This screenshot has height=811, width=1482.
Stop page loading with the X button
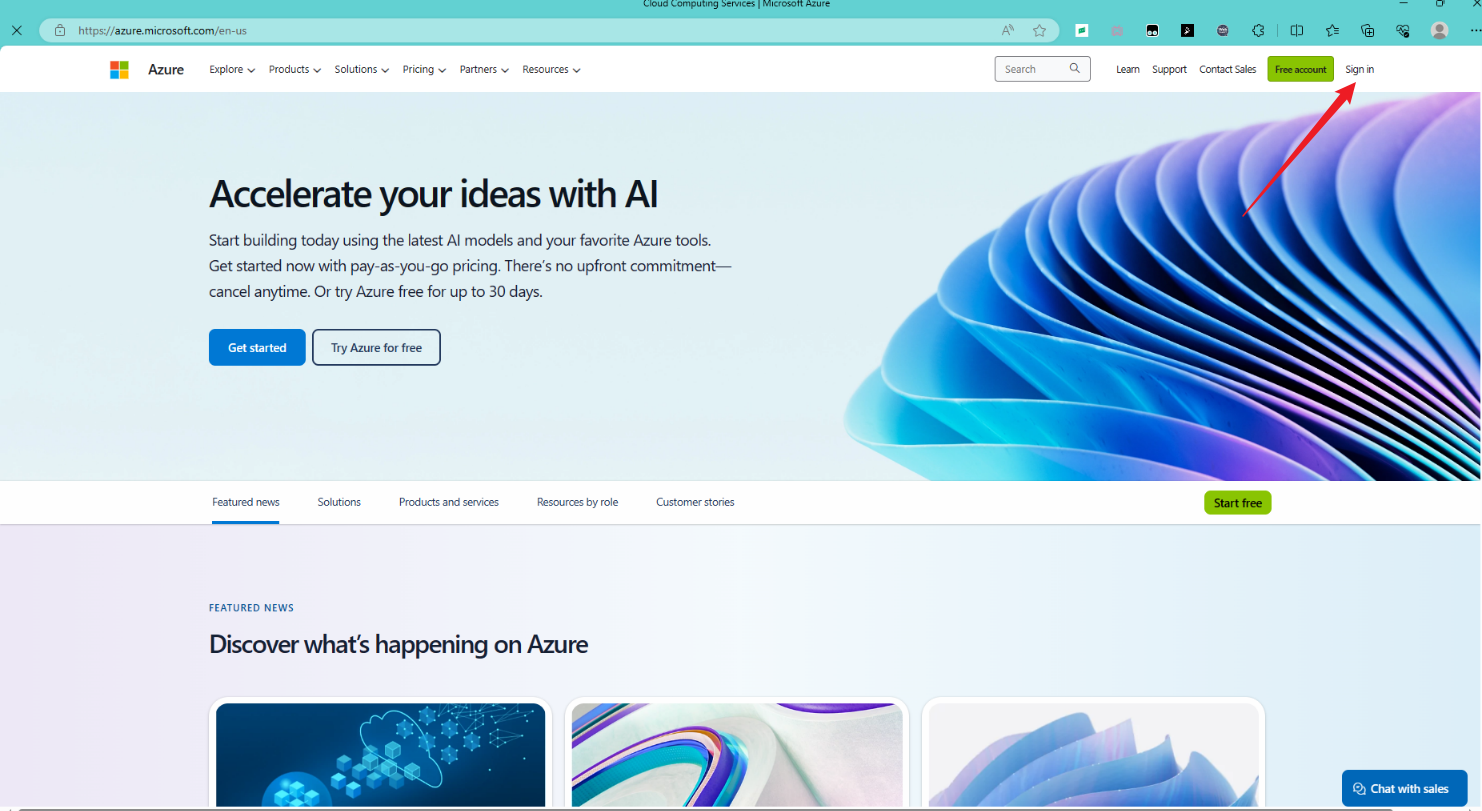tap(16, 31)
